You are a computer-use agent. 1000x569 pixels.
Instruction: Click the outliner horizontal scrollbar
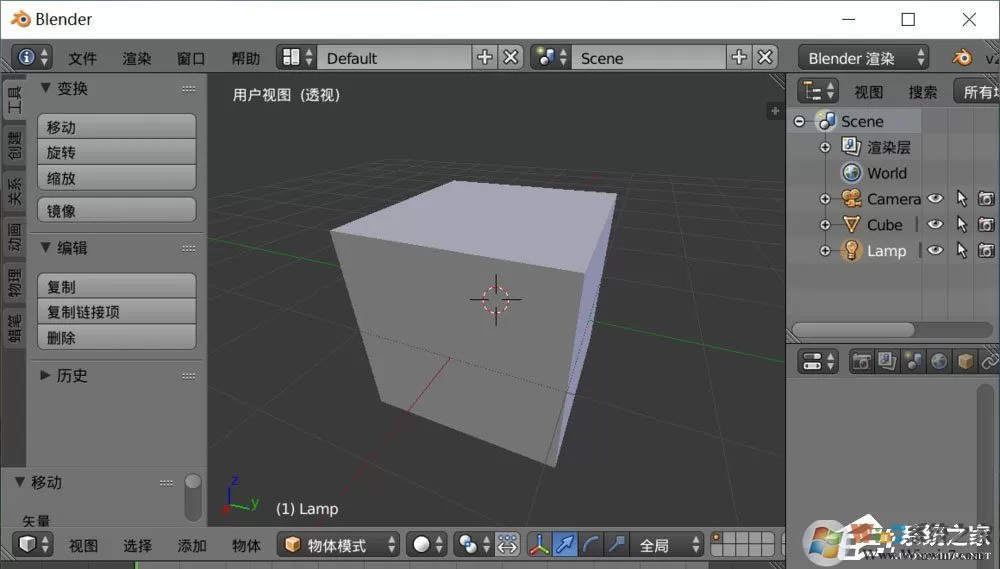pos(853,330)
